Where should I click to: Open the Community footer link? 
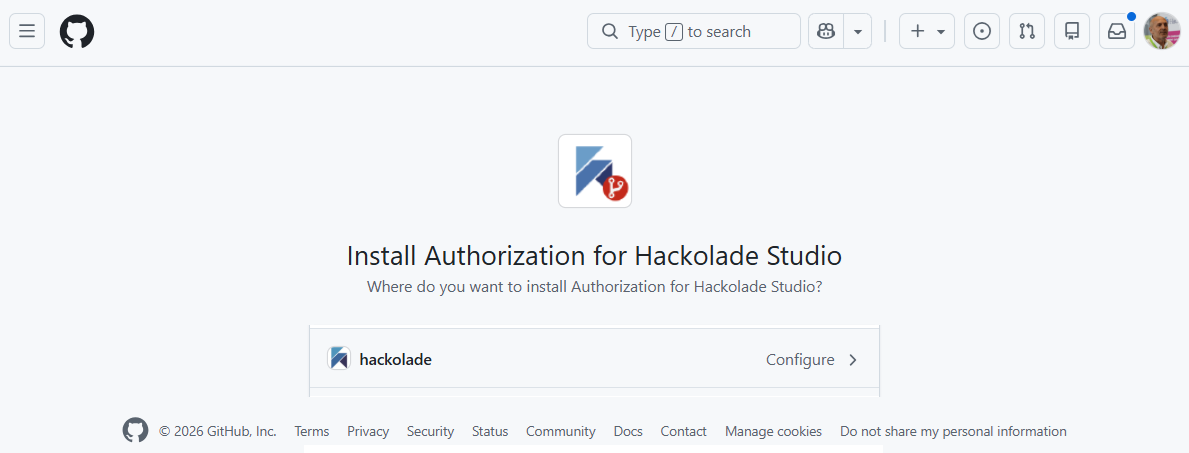(x=560, y=431)
